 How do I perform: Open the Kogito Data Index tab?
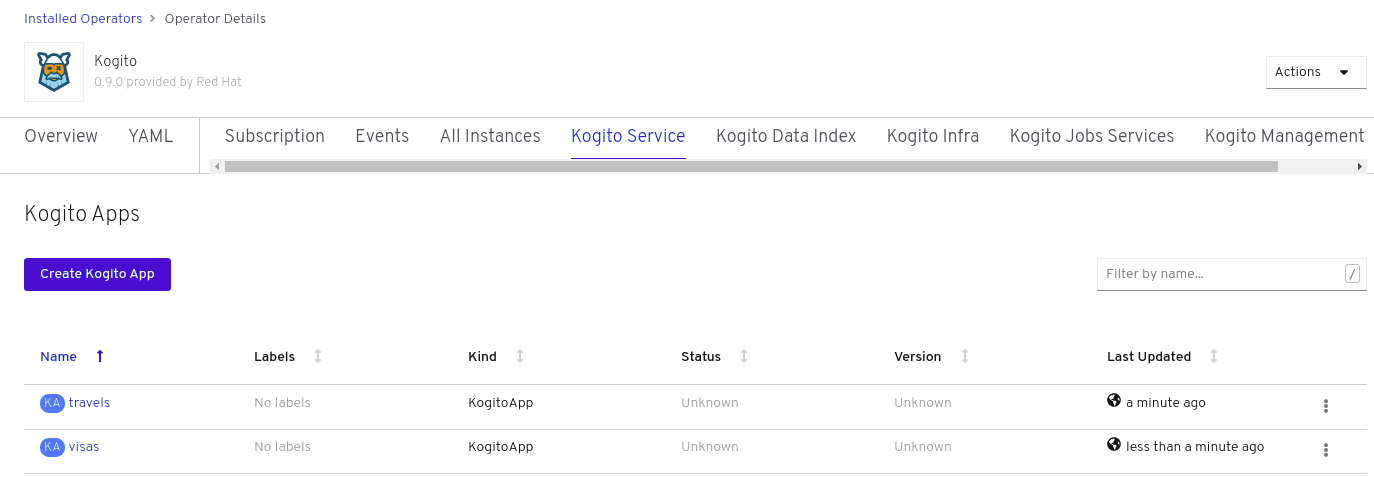786,136
